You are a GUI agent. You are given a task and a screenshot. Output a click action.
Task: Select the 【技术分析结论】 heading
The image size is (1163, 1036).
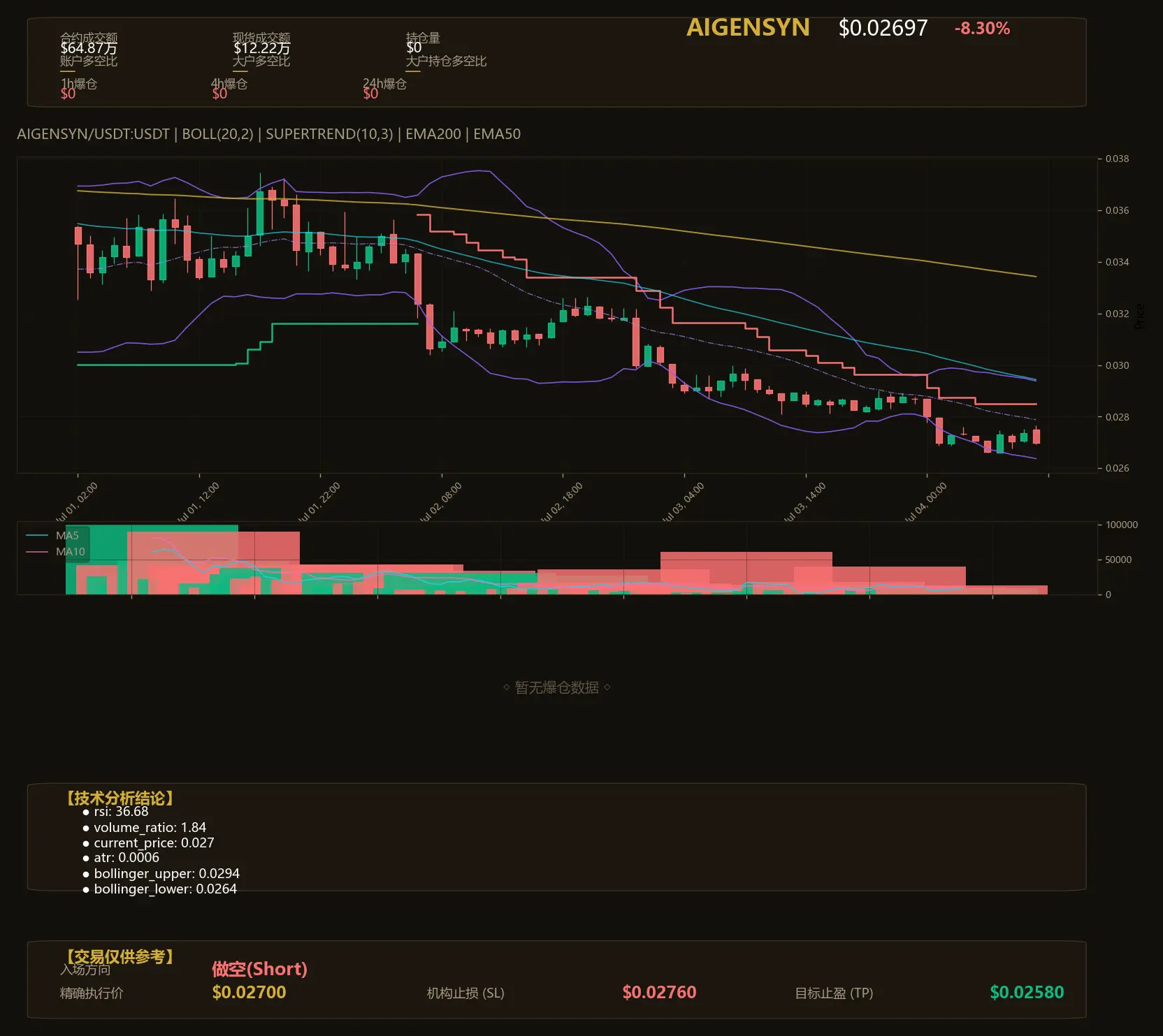pyautogui.click(x=119, y=798)
